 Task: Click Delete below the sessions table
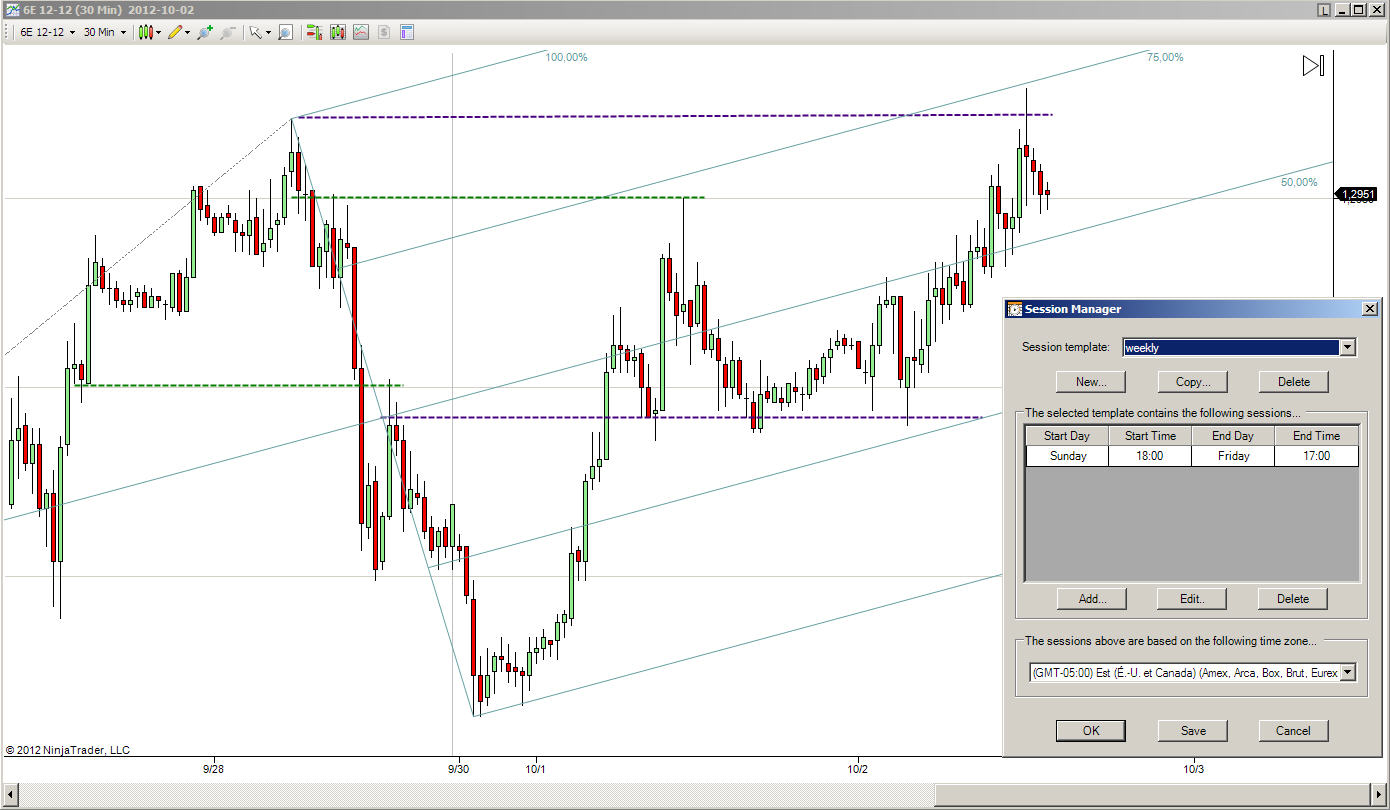click(1293, 599)
